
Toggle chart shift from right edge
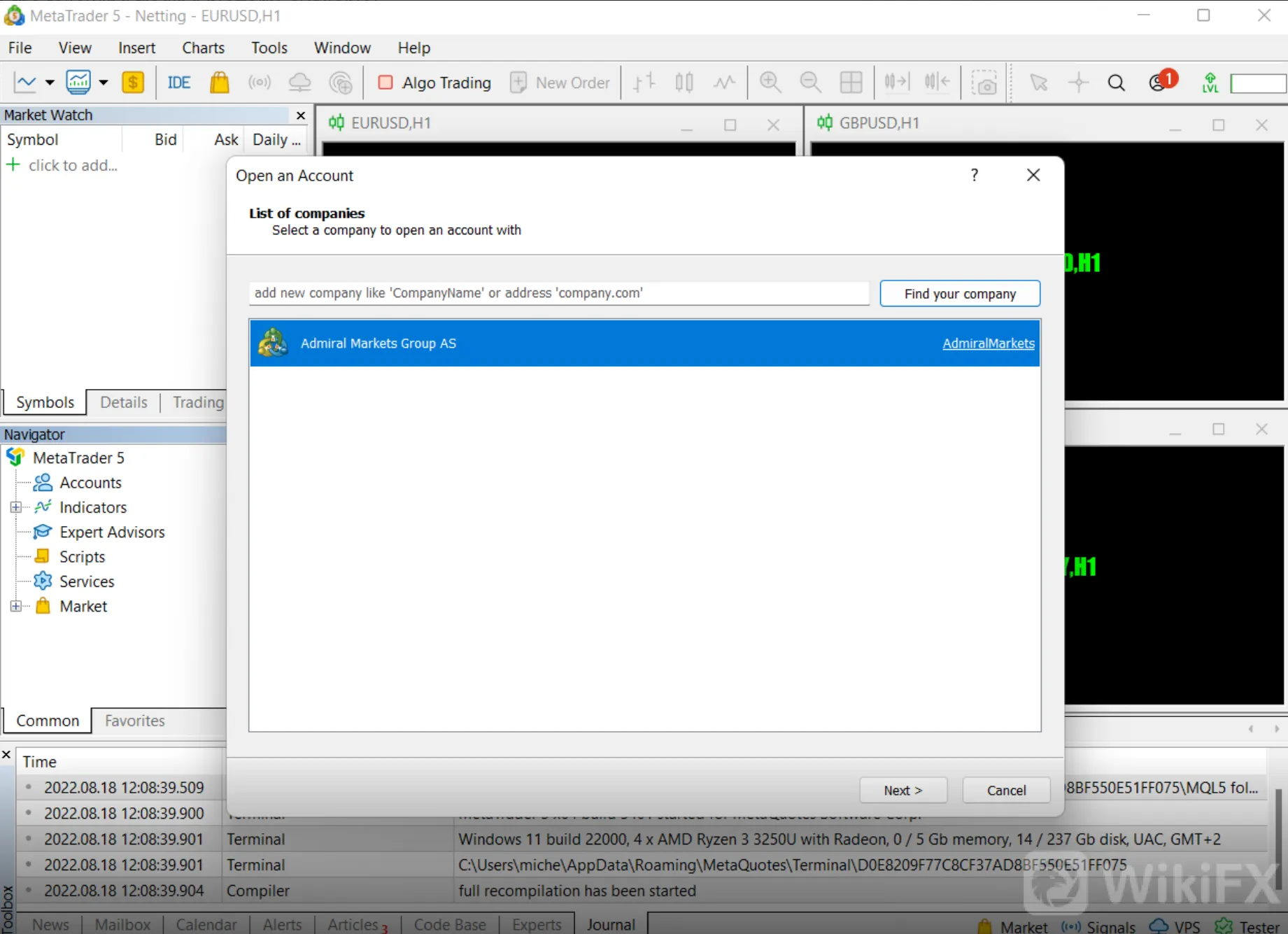coord(937,83)
